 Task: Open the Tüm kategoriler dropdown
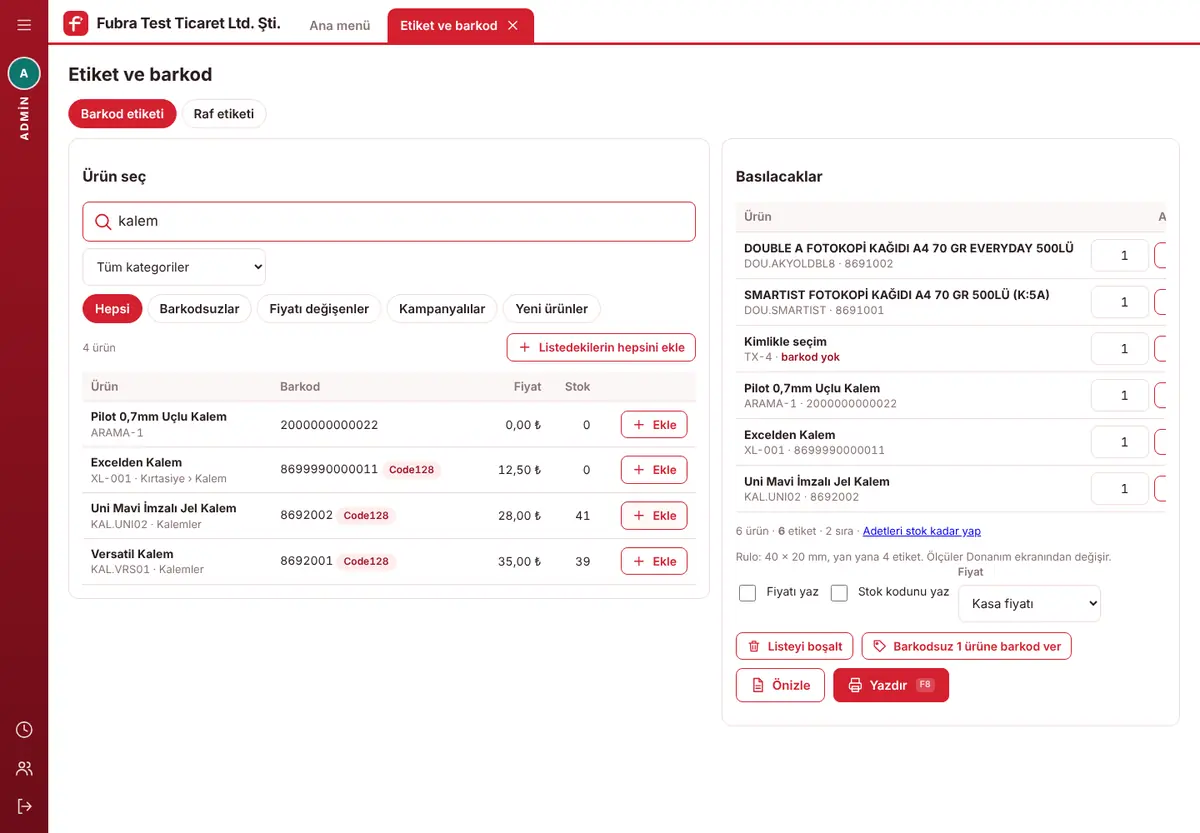click(174, 267)
